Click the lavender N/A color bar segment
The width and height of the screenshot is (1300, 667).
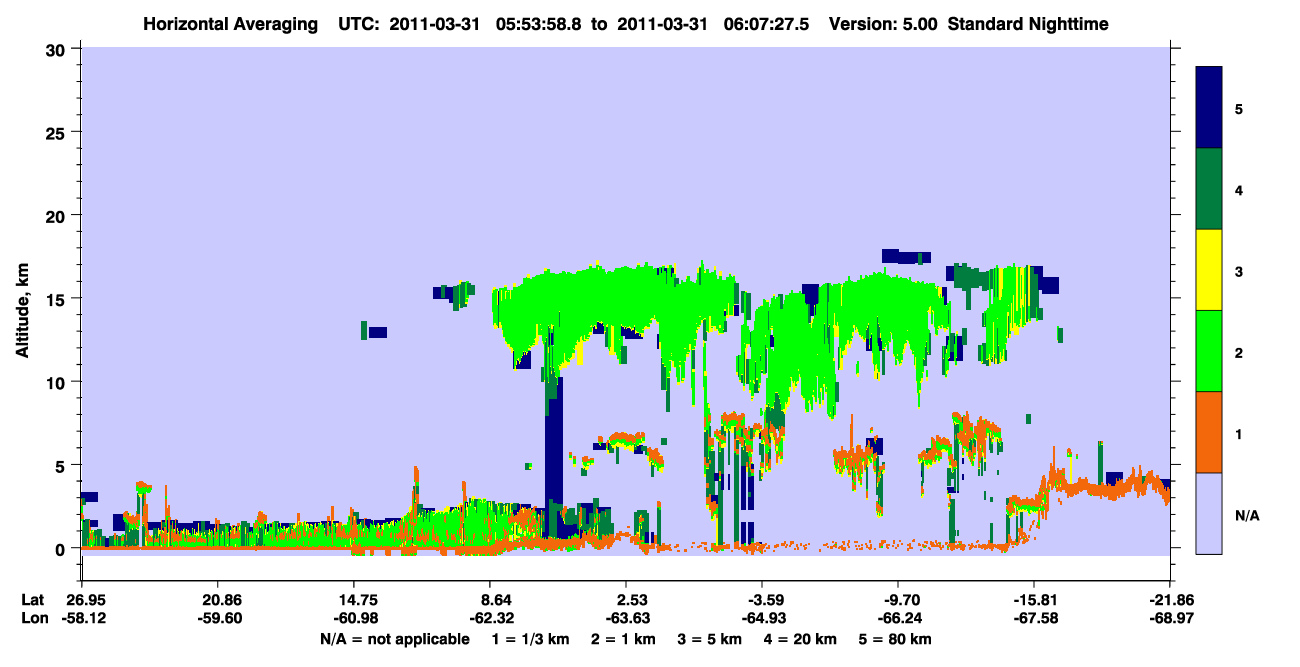click(1210, 513)
